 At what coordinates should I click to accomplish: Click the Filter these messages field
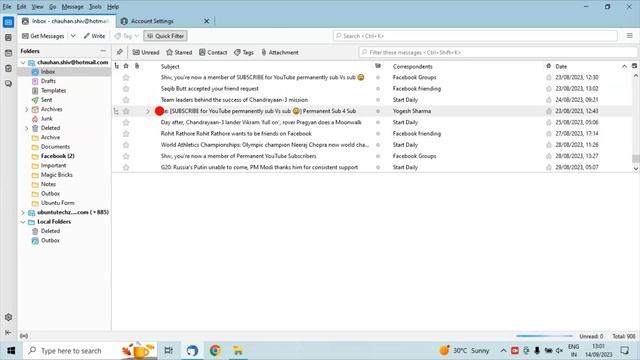click(x=498, y=52)
